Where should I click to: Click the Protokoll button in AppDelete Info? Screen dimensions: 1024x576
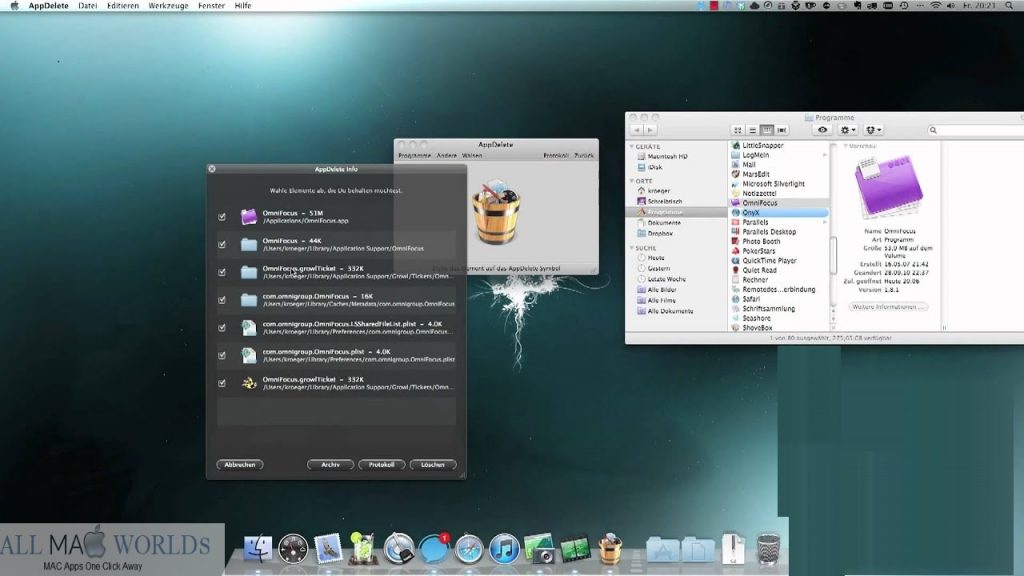(381, 464)
